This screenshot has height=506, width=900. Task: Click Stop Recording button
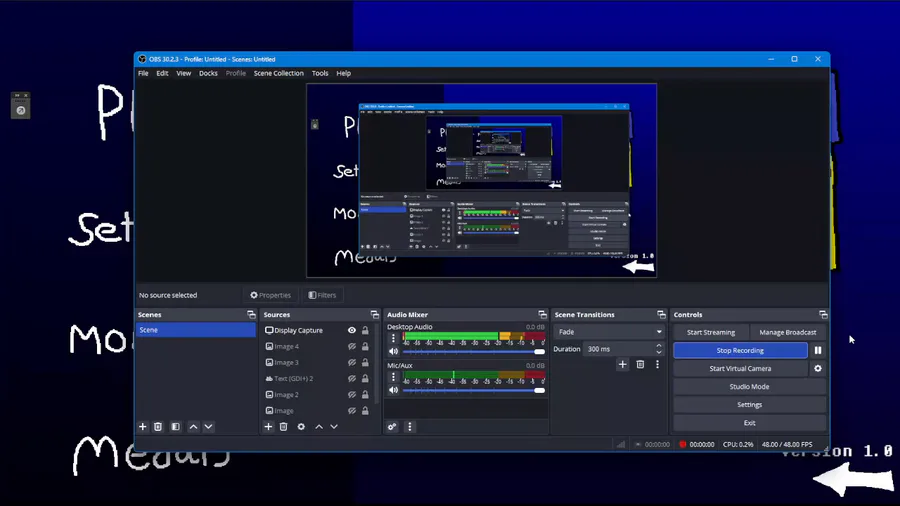[740, 351]
